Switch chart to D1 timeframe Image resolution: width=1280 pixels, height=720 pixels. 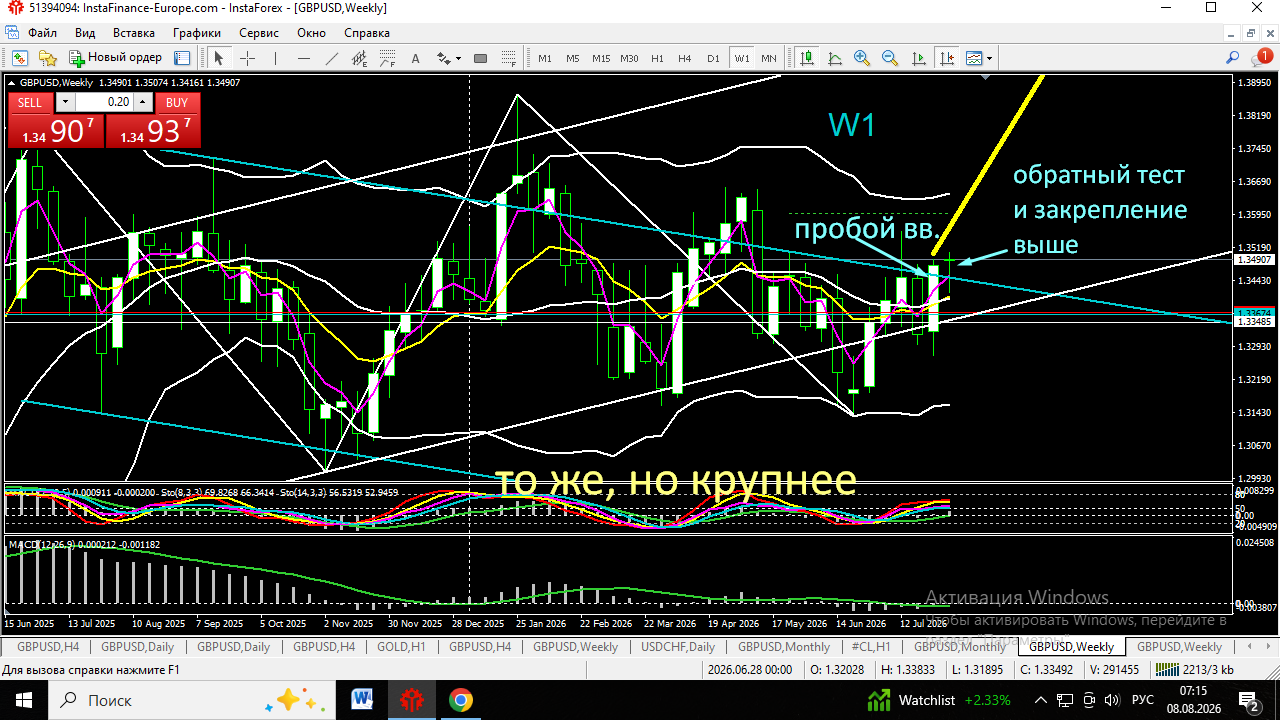[713, 58]
